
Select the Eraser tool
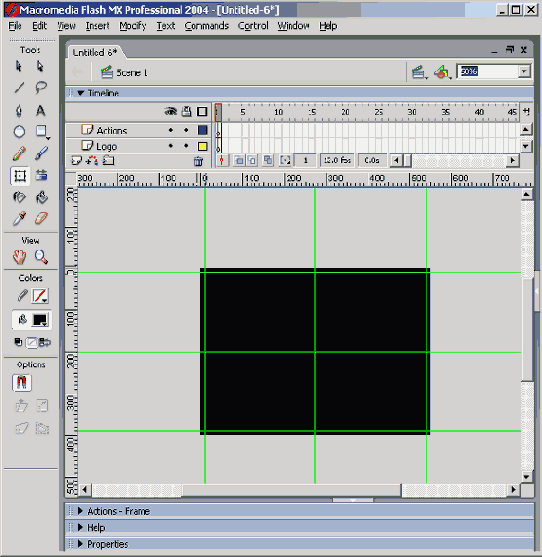click(41, 218)
